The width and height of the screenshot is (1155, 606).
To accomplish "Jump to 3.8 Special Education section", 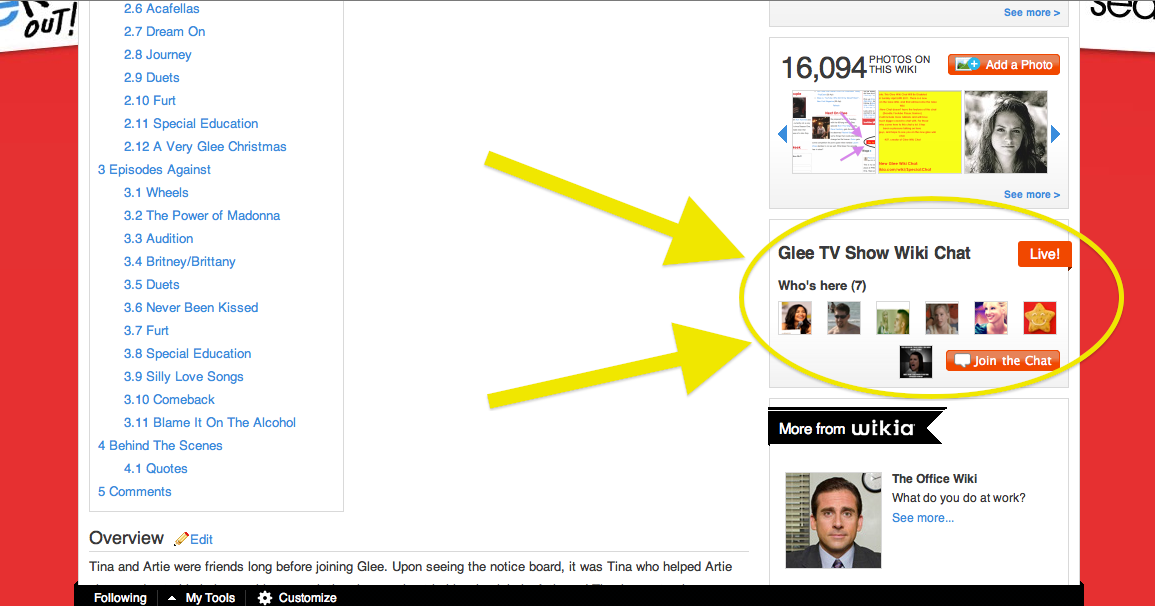I will [x=187, y=353].
